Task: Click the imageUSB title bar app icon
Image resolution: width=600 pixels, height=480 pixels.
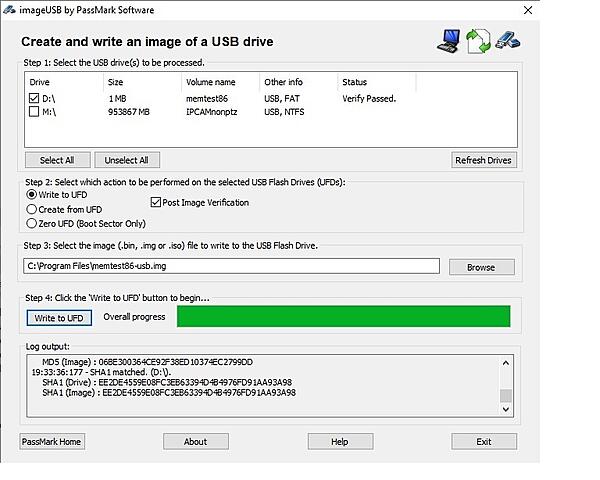Action: coord(9,10)
